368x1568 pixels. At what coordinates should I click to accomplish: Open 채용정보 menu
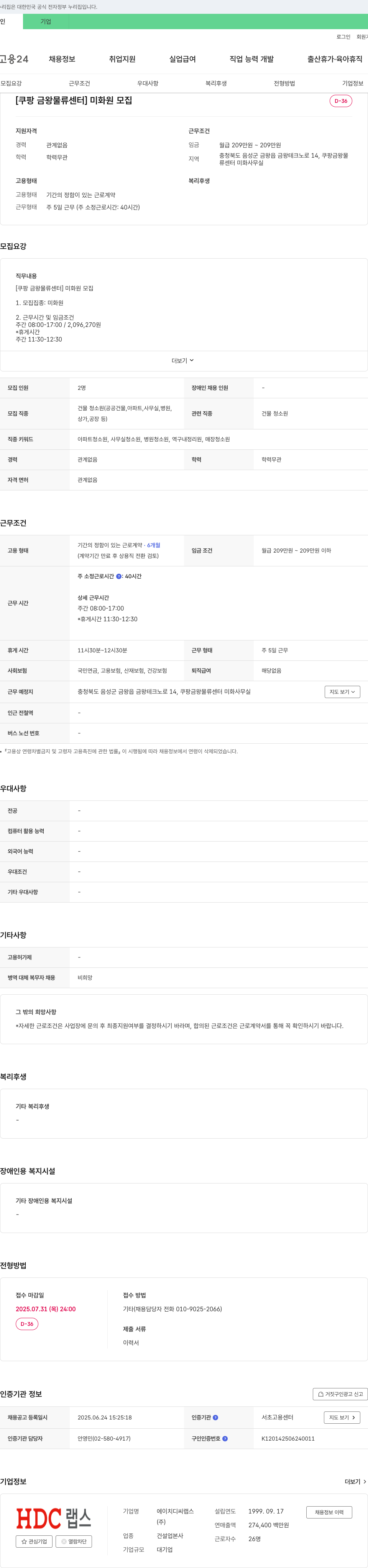(x=62, y=59)
